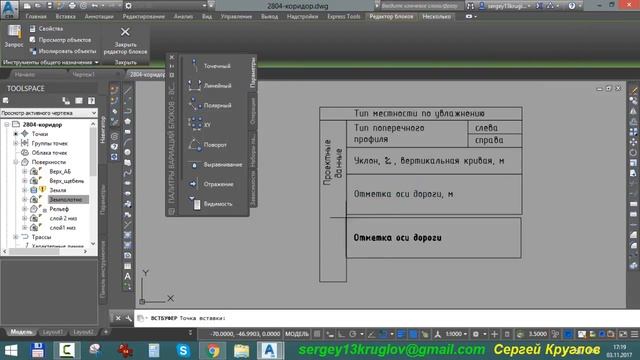Image resolution: width=640 pixels, height=360 pixels.
Task: Click the AutoCAD taskbar icon
Action: coord(270,351)
